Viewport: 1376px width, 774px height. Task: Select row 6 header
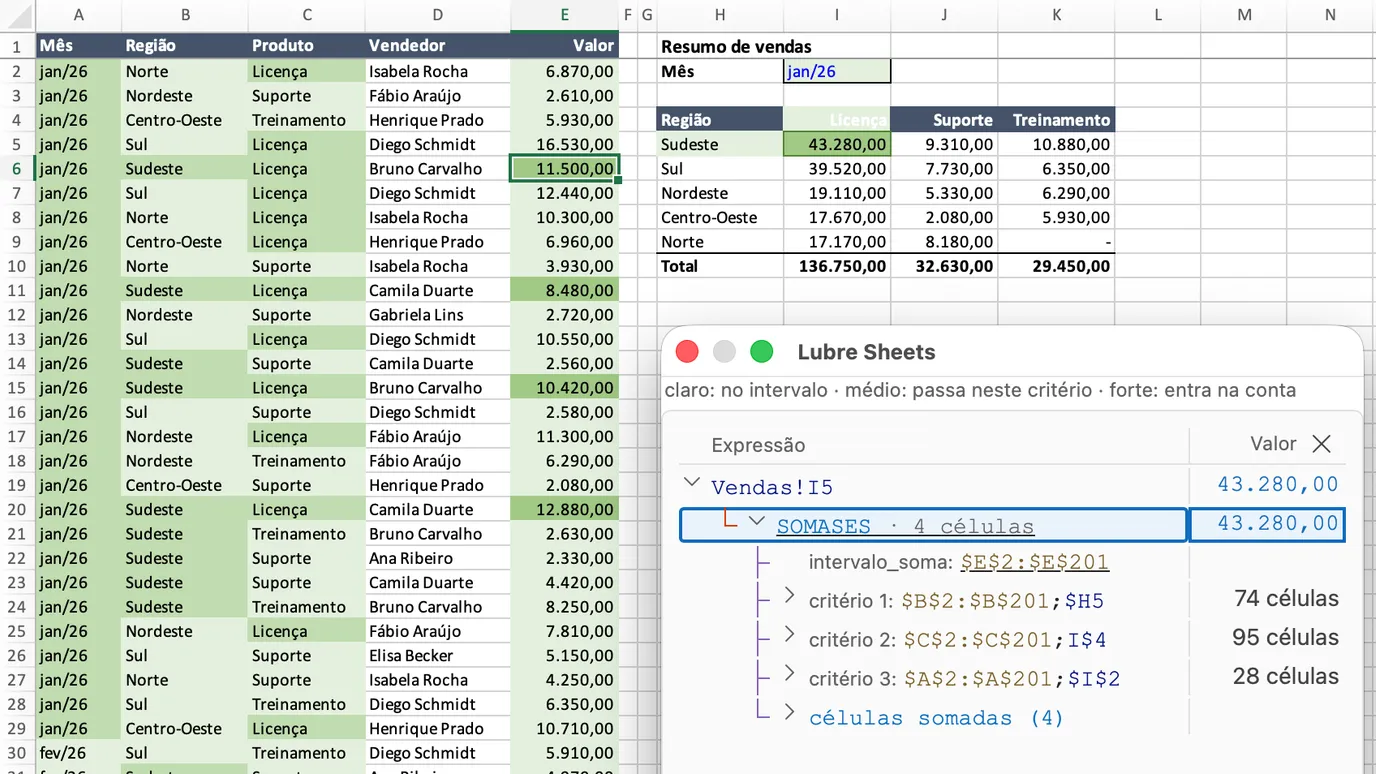(x=17, y=169)
